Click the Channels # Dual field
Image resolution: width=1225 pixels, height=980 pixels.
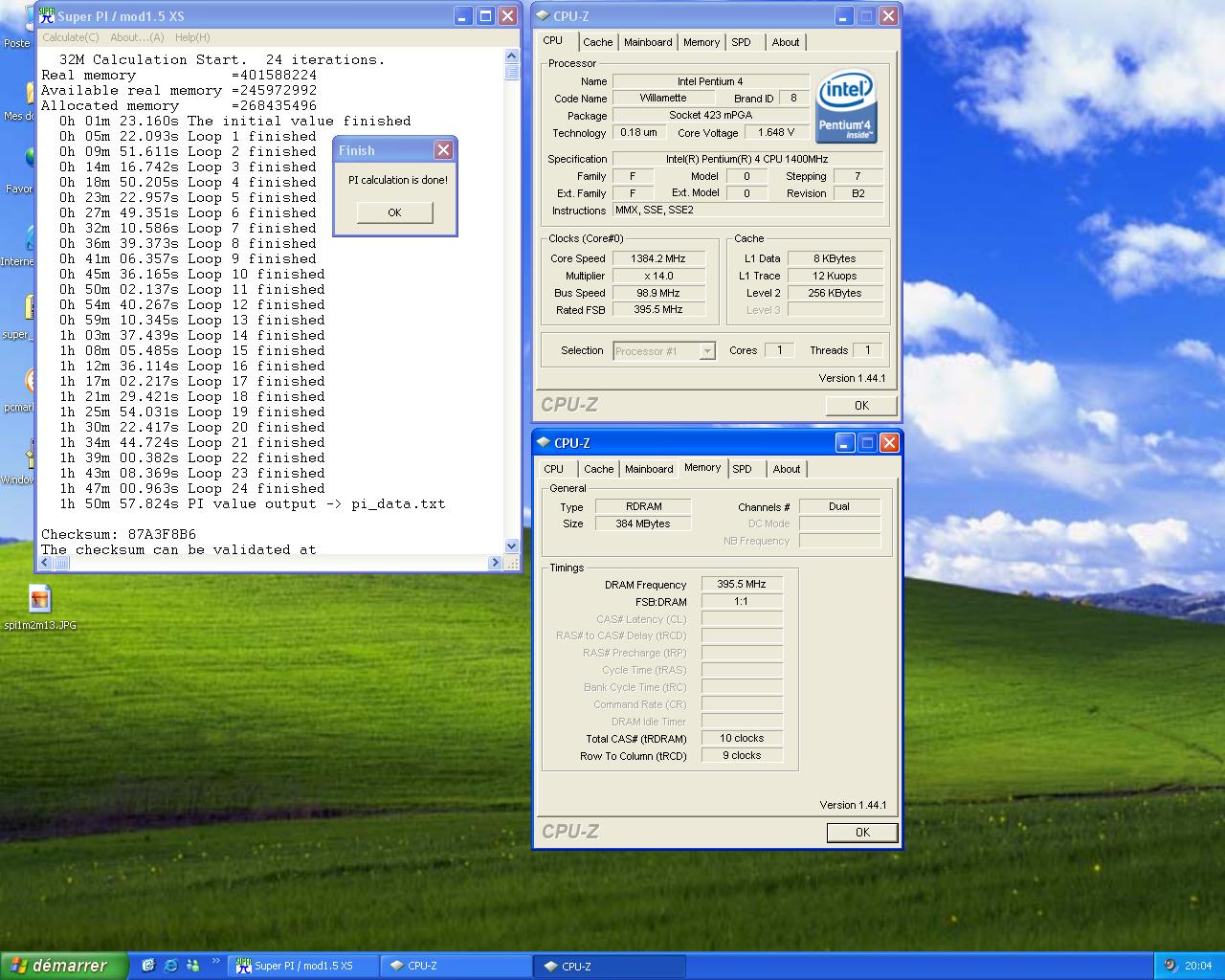(839, 506)
